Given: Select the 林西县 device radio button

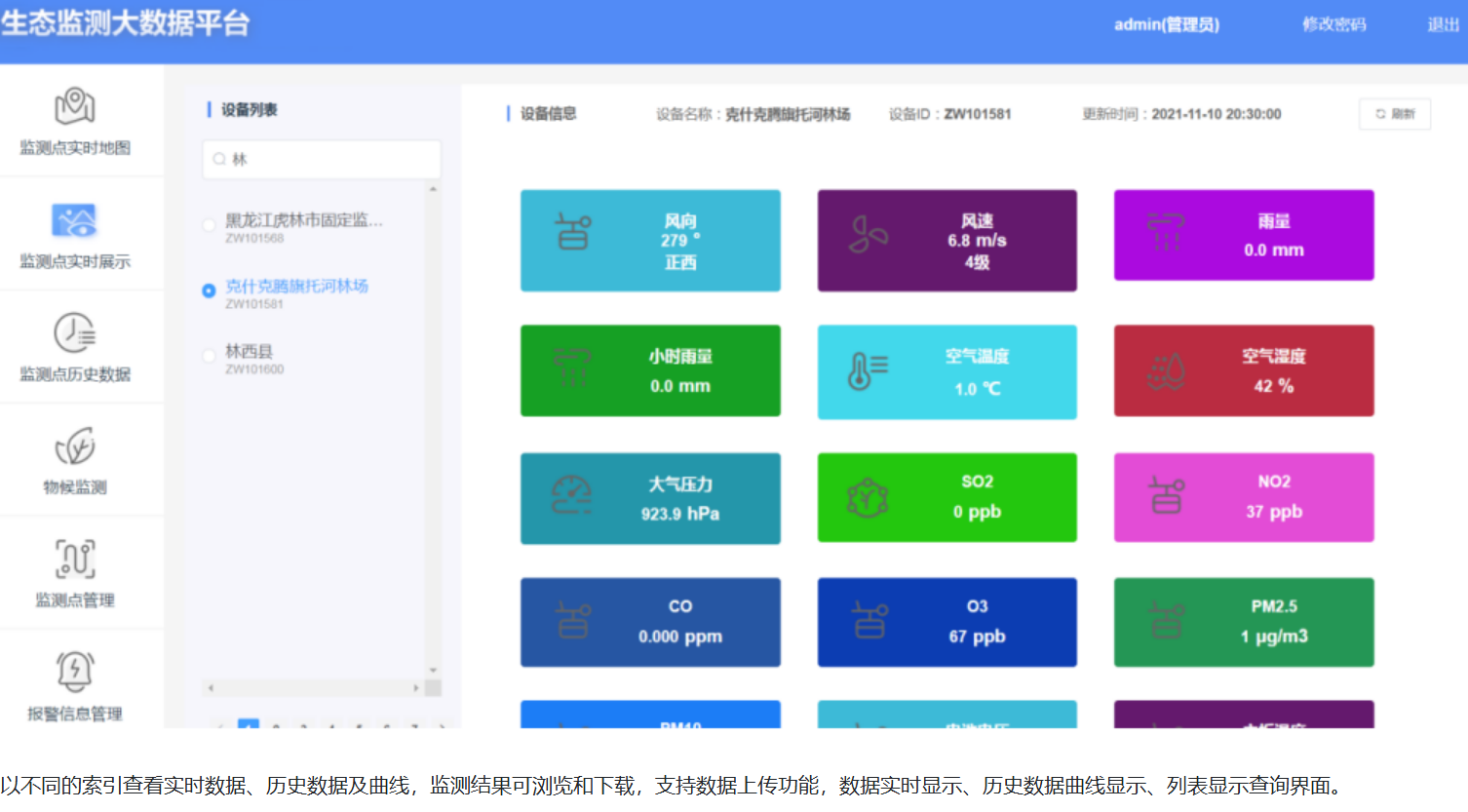Looking at the screenshot, I should coord(209,356).
